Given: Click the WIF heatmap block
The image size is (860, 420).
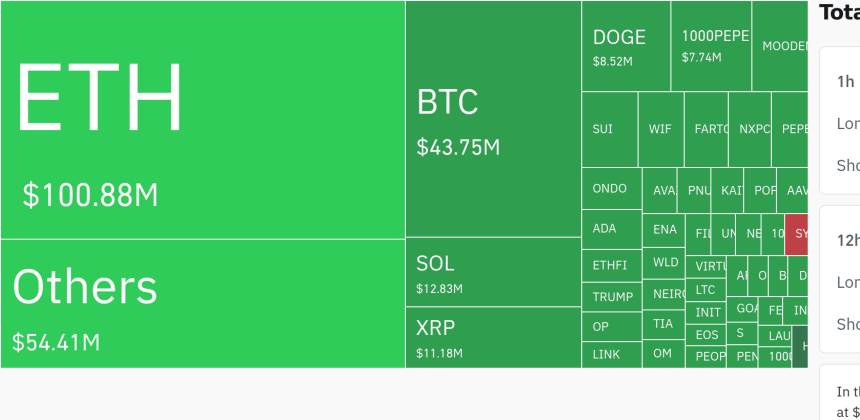Looking at the screenshot, I should coord(661,129).
